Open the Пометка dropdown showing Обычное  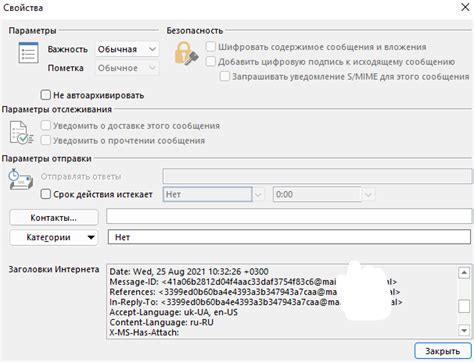pyautogui.click(x=127, y=68)
